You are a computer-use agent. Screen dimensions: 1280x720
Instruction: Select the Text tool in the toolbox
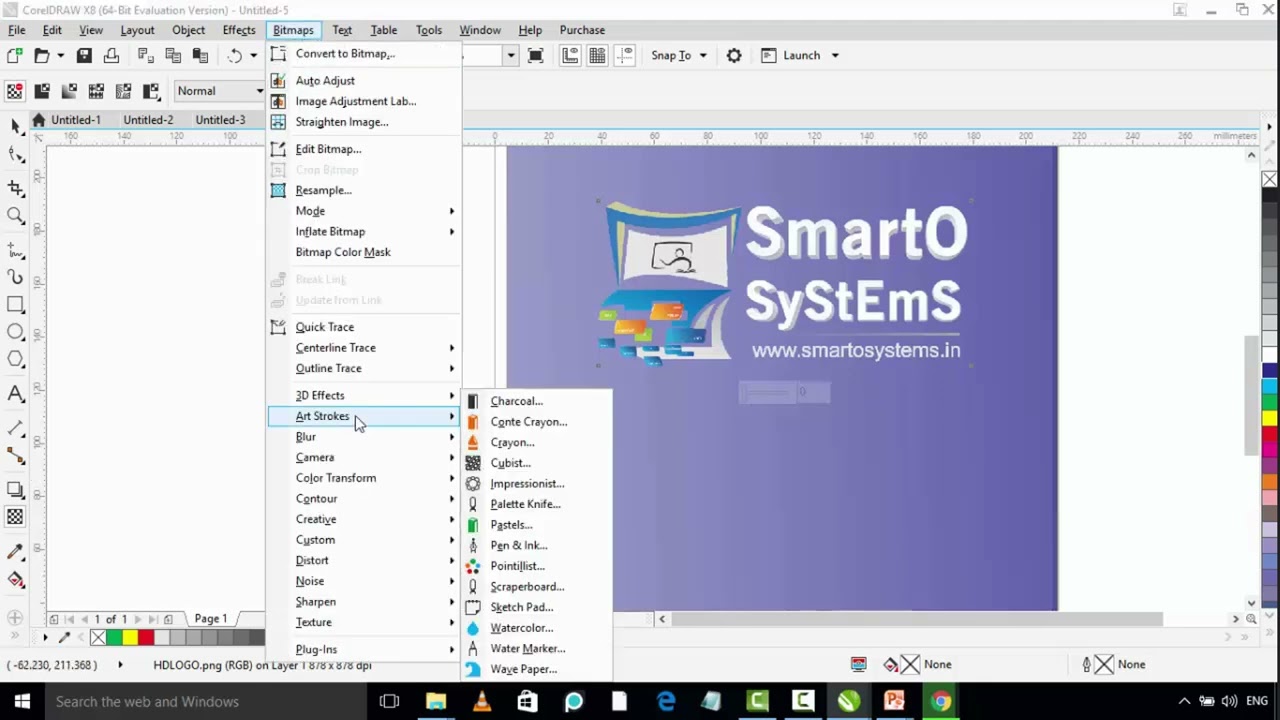pyautogui.click(x=15, y=394)
